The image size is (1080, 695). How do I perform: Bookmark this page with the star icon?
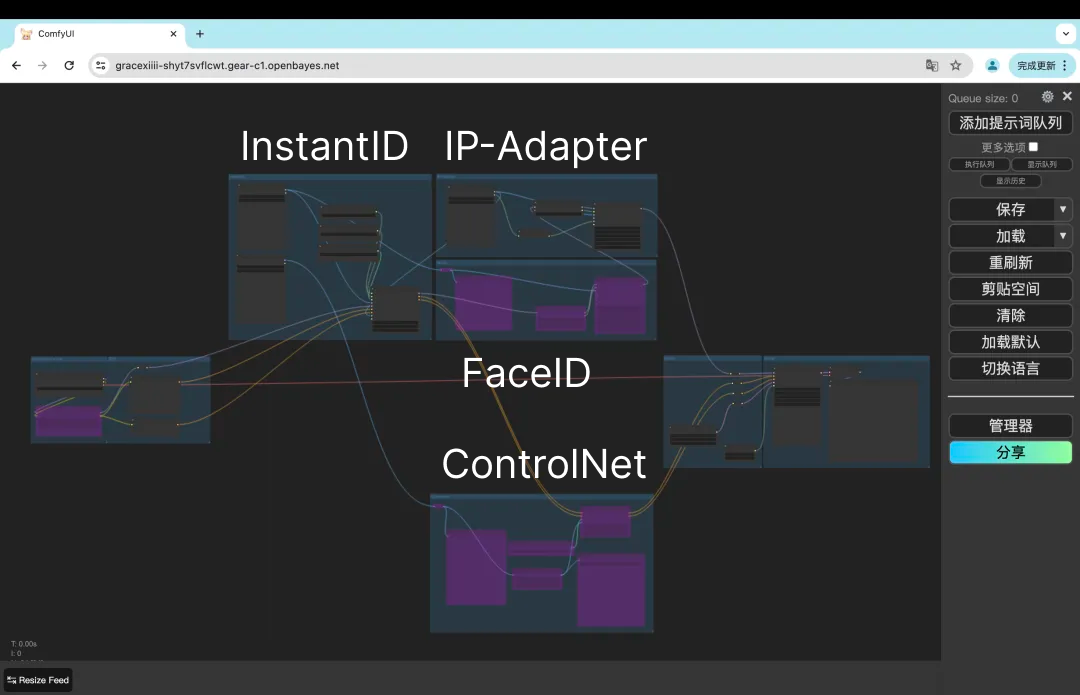pos(955,65)
